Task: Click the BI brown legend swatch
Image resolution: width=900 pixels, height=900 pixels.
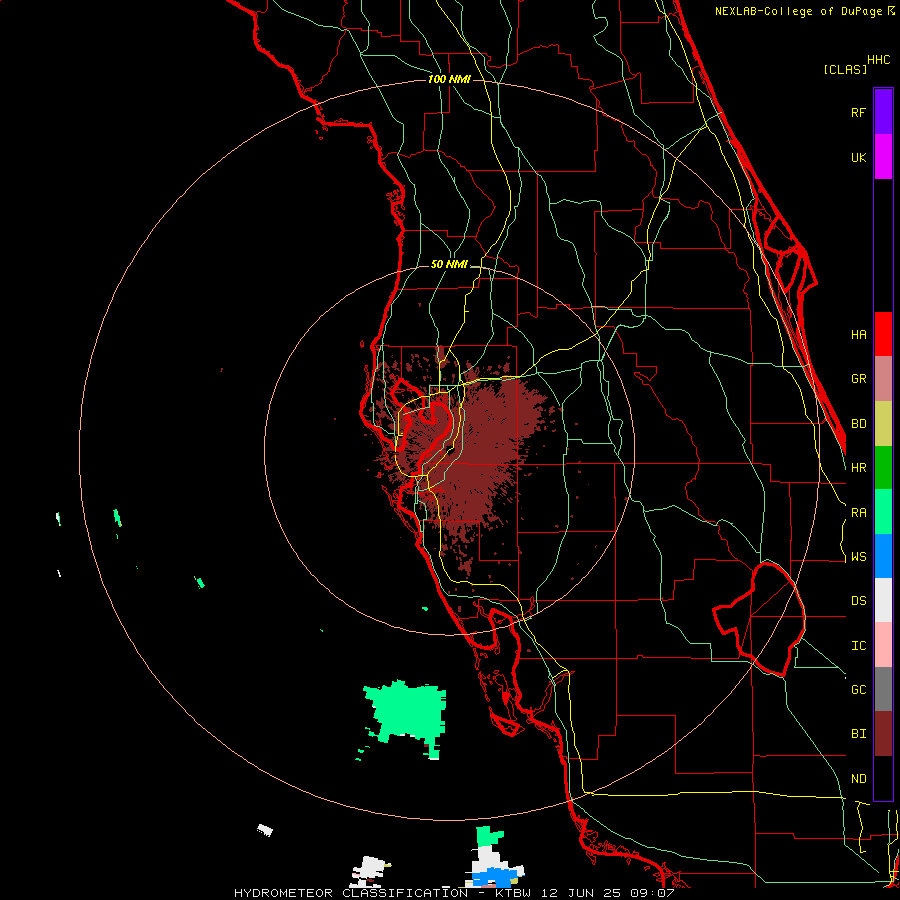Action: [x=883, y=734]
